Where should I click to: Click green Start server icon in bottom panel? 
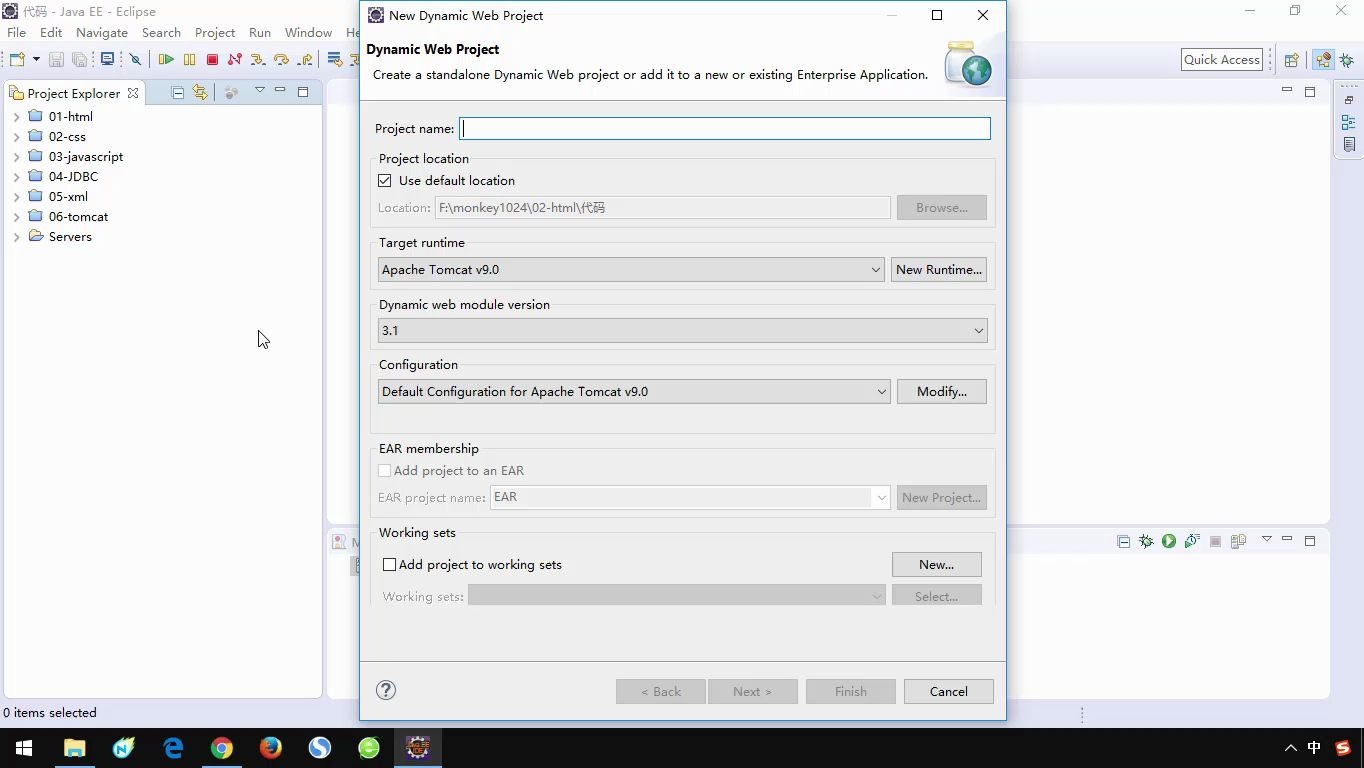pos(1169,541)
